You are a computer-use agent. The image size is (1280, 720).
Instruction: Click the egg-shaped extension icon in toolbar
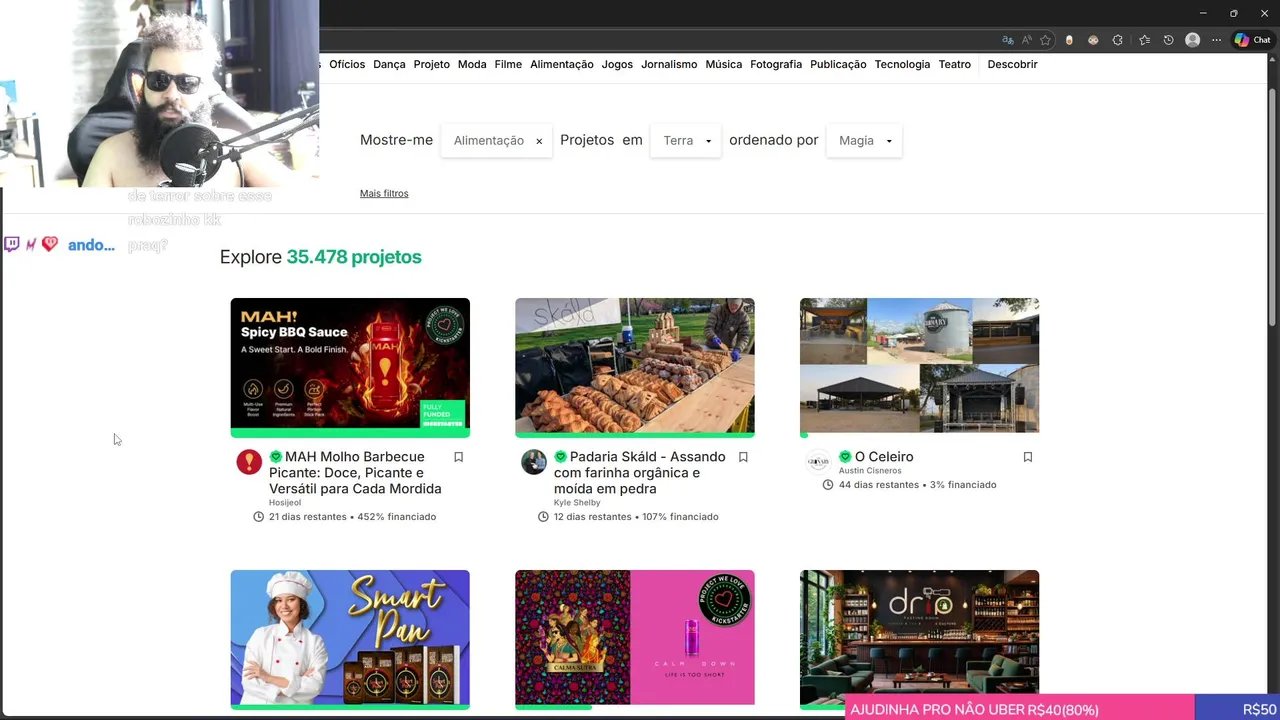click(1069, 40)
